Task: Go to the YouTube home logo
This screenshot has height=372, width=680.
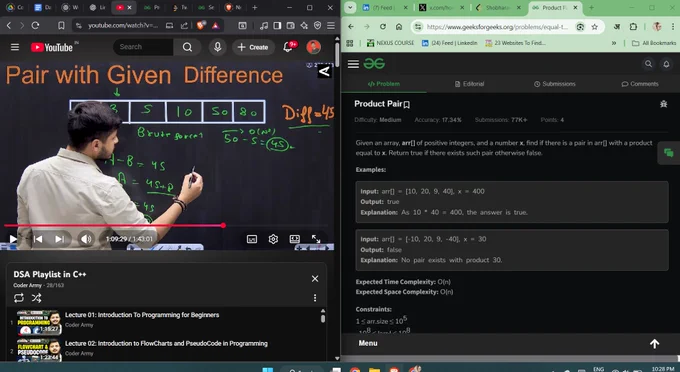Action: pyautogui.click(x=52, y=47)
